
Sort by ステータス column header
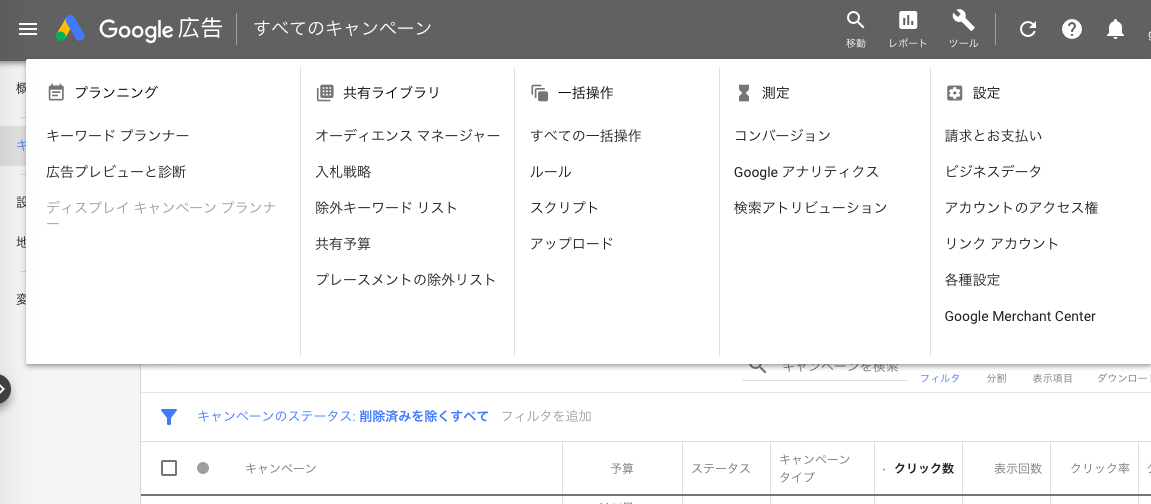(x=721, y=469)
